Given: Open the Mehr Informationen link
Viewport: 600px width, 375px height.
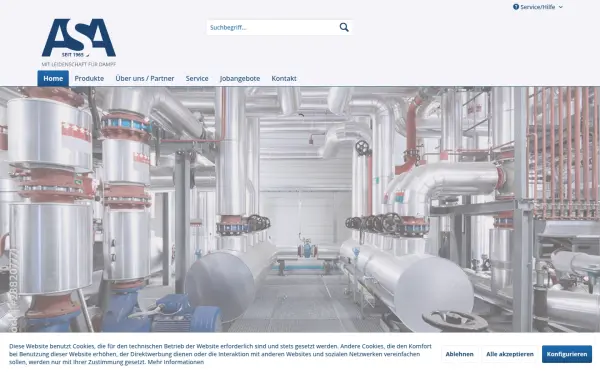Looking at the screenshot, I should point(176,362).
